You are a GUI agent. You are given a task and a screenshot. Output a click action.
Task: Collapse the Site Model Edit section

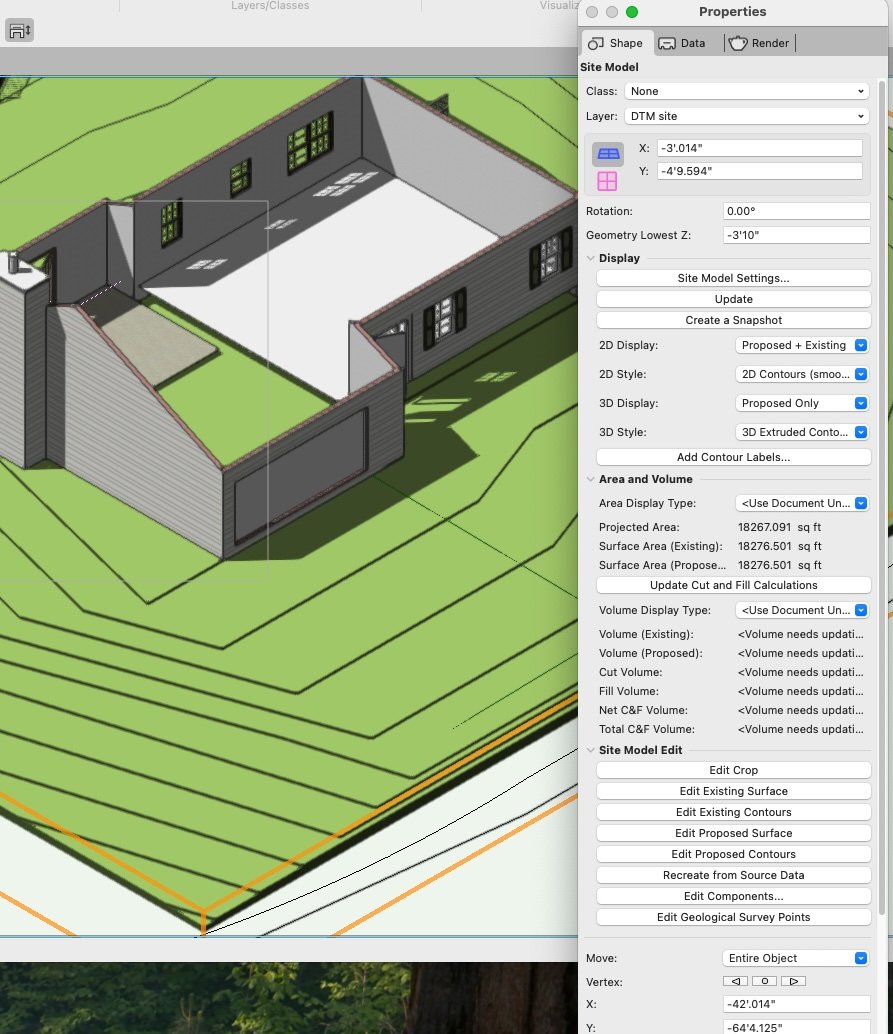[590, 750]
